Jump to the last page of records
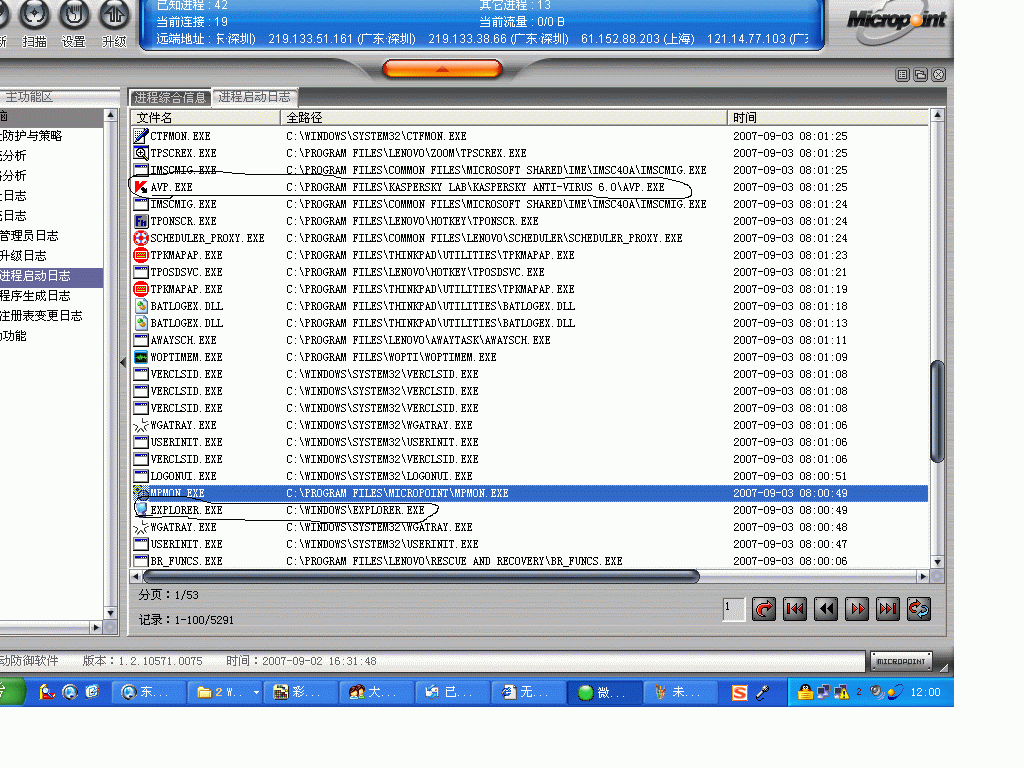The height and width of the screenshot is (768, 1024). 887,608
